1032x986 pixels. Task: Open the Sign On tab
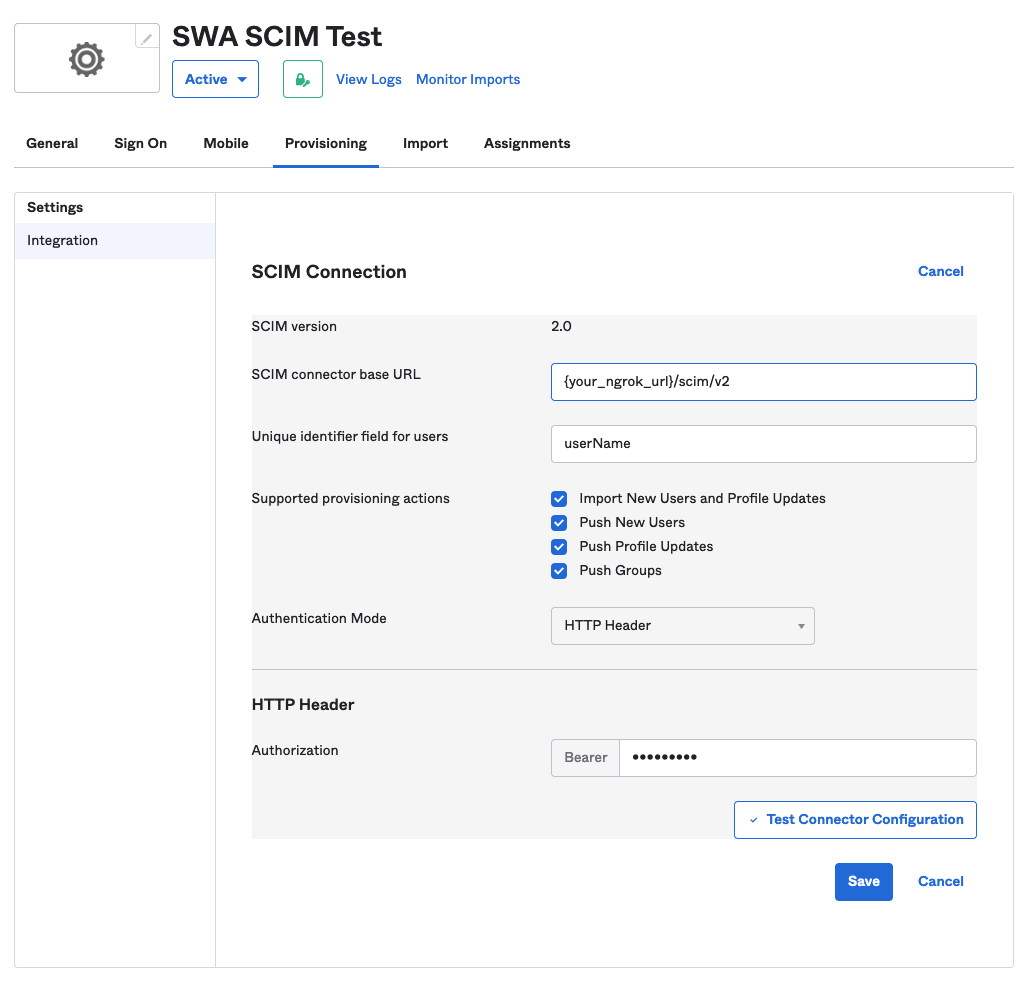pos(140,144)
